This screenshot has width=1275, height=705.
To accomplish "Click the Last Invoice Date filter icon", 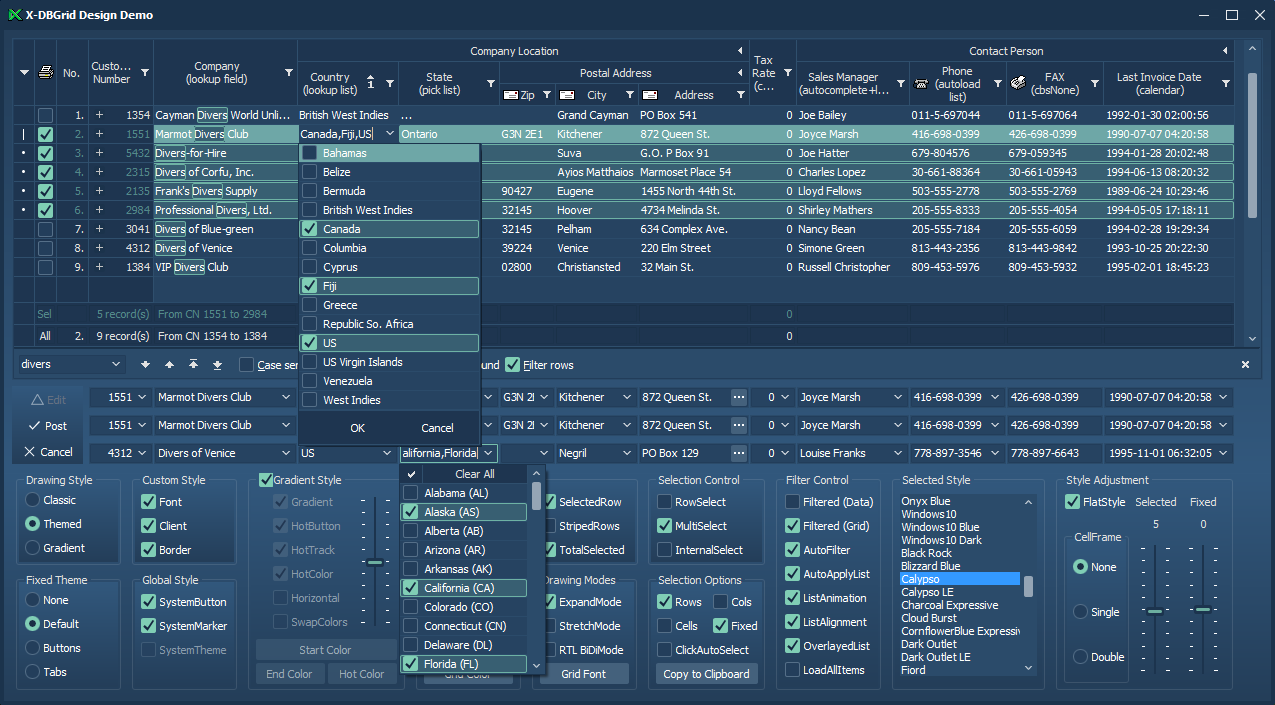I will click(x=1226, y=83).
